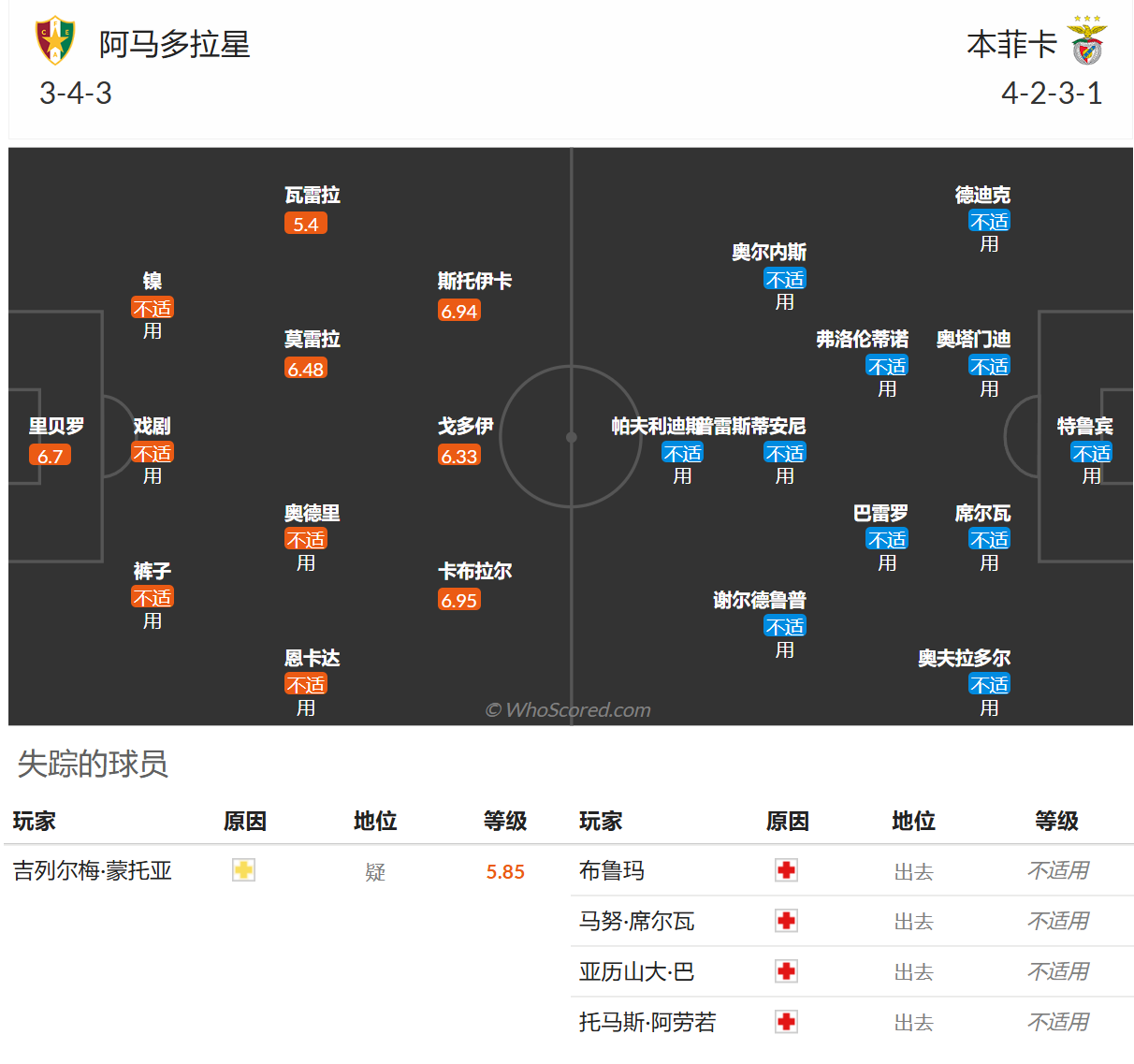
Task: Click the 本菲卡 eagle crest icon
Action: point(1087,41)
